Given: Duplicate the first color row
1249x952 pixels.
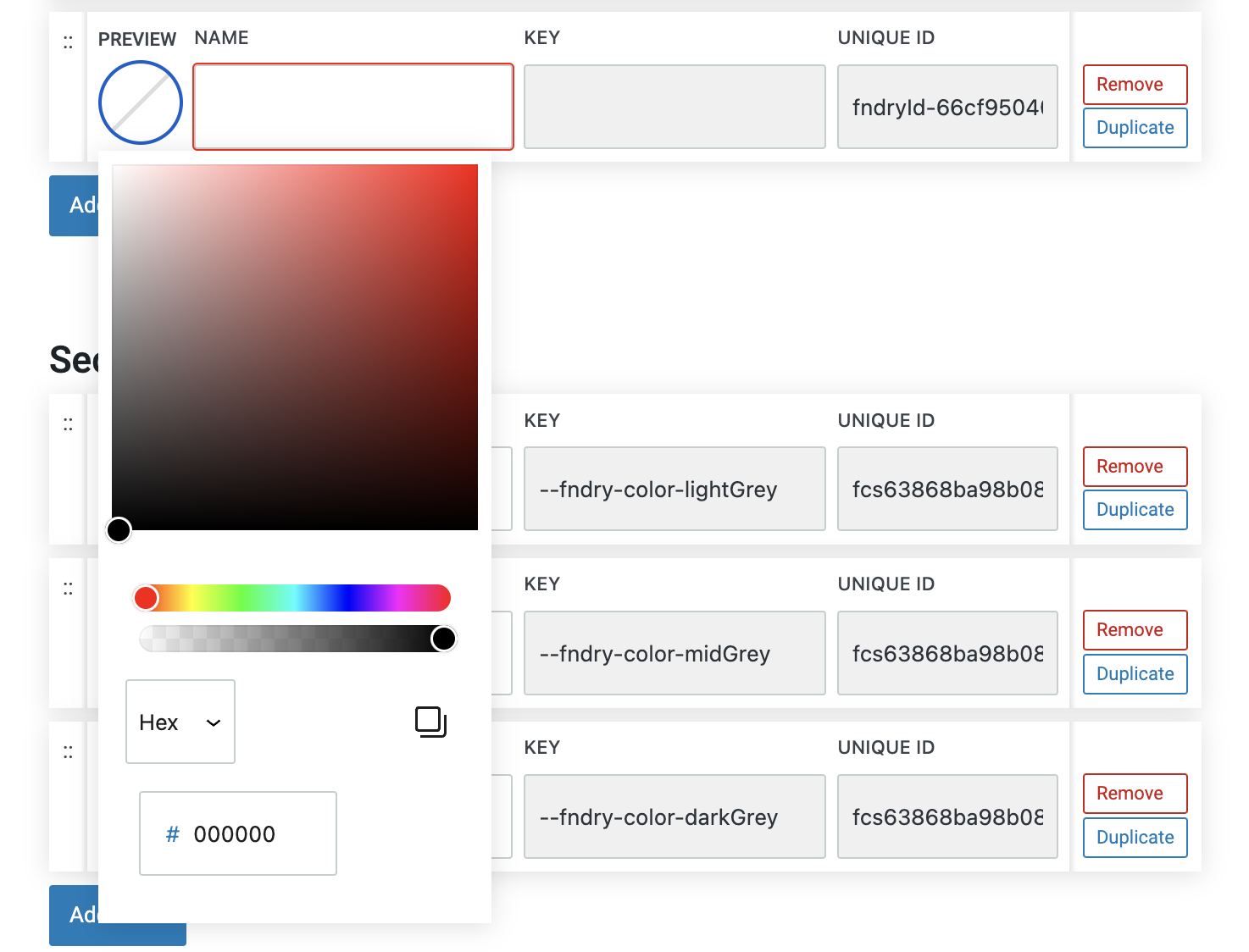Looking at the screenshot, I should [1135, 128].
